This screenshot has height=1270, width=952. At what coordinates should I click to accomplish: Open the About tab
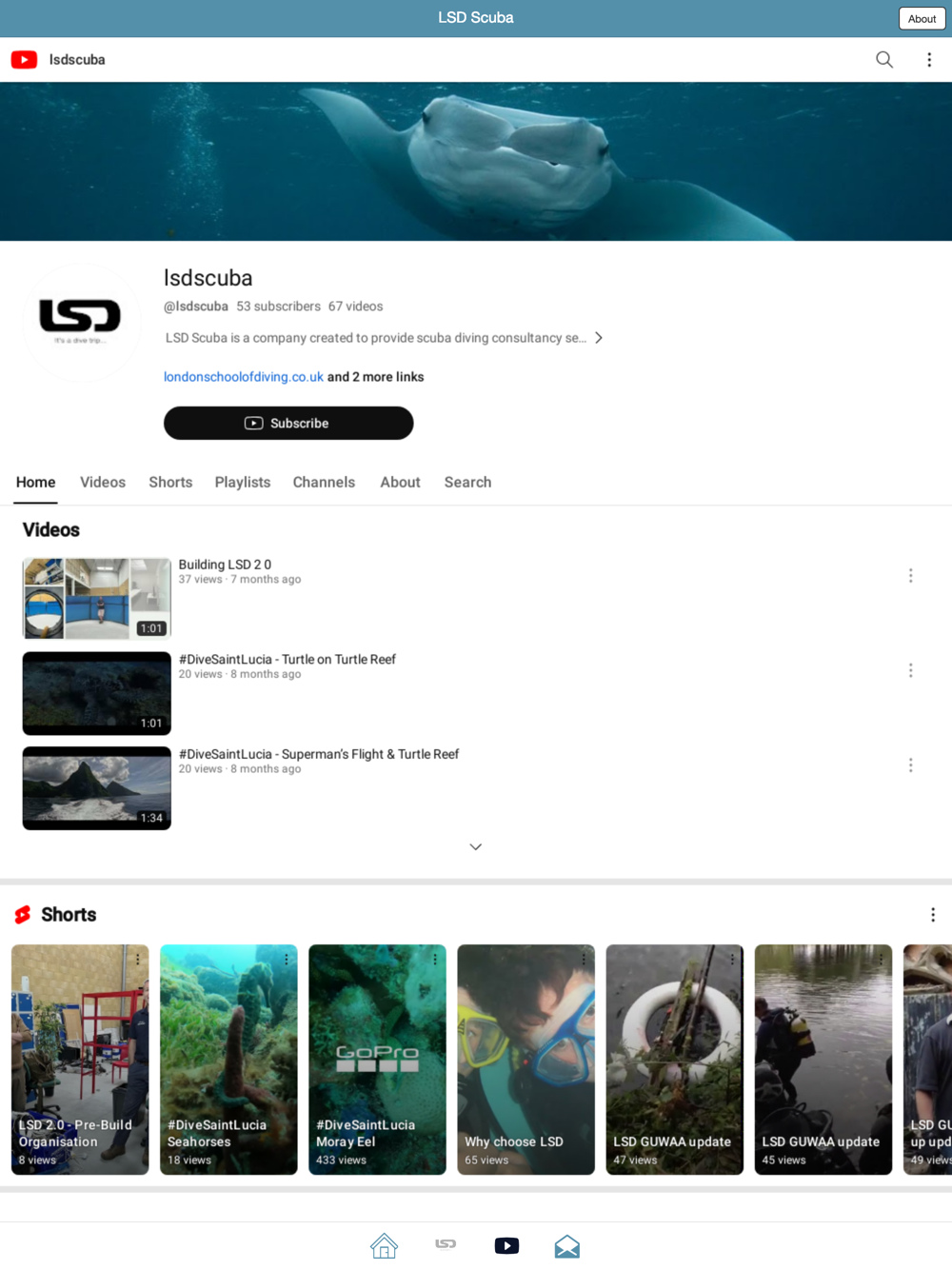click(x=400, y=483)
